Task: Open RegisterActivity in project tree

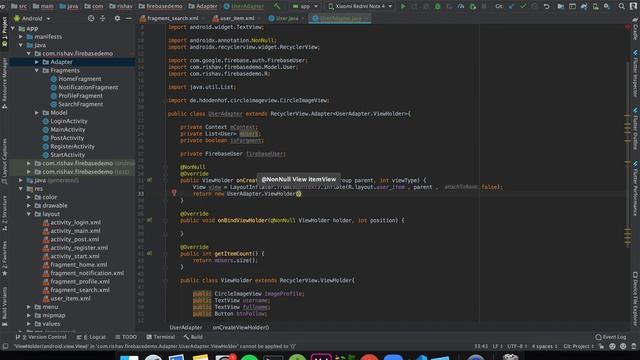Action: click(69, 147)
